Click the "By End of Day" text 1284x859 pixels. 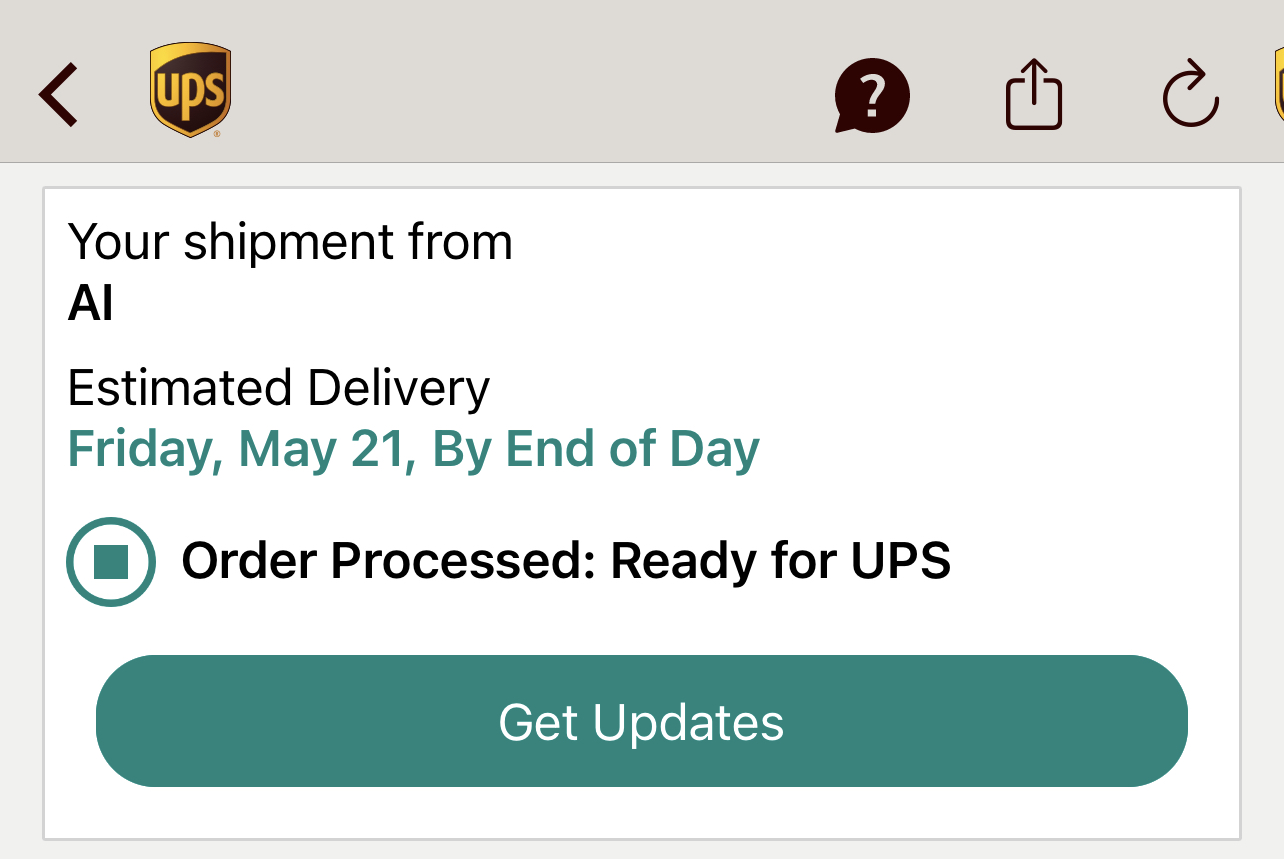pyautogui.click(x=596, y=450)
